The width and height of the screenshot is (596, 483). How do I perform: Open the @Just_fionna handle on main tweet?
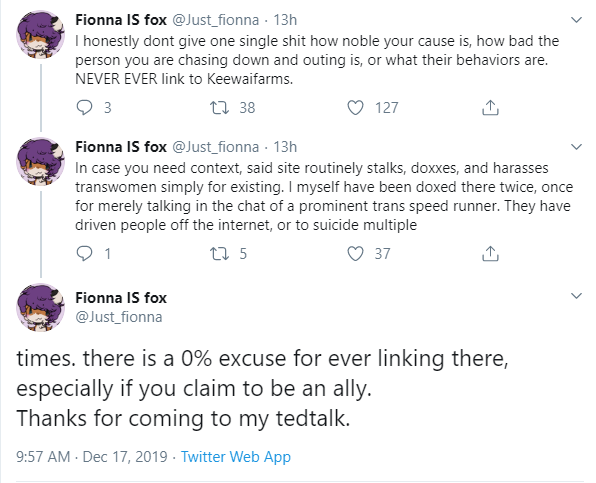(119, 317)
